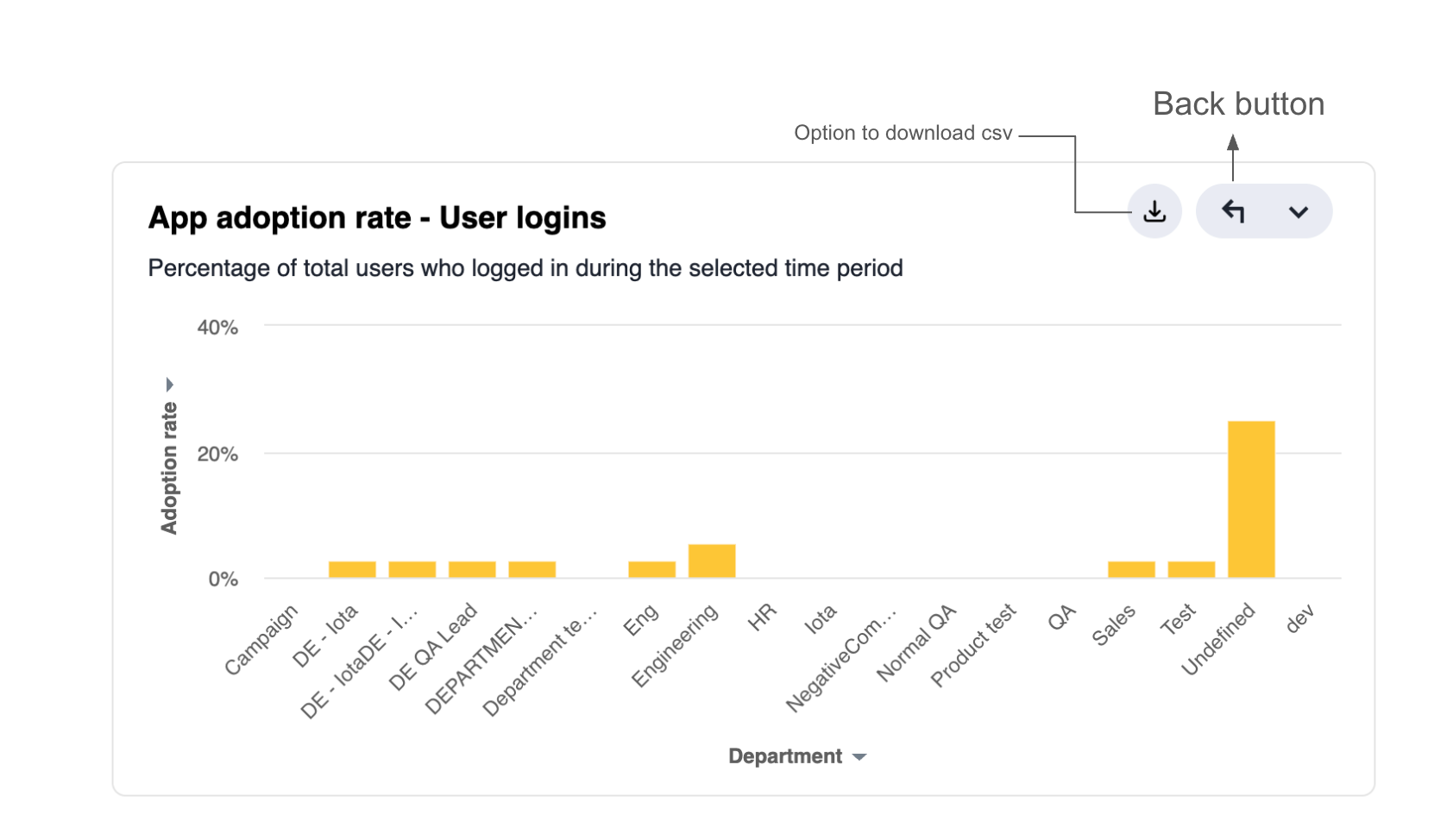1453x840 pixels.
Task: Click the HR department label
Action: [764, 617]
